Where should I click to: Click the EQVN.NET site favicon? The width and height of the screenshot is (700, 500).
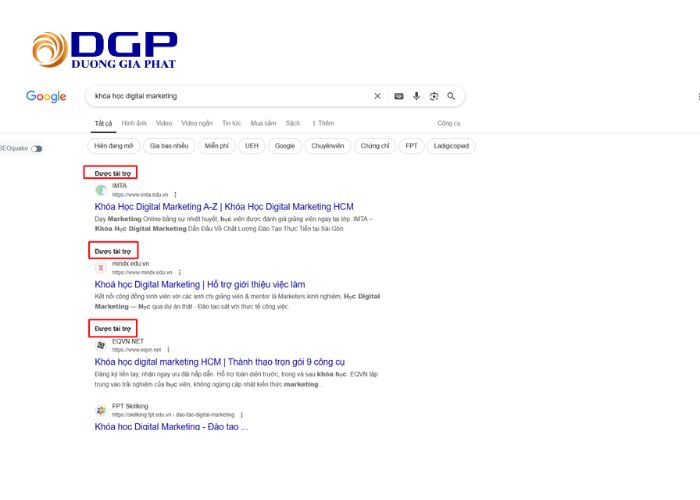pyautogui.click(x=101, y=345)
